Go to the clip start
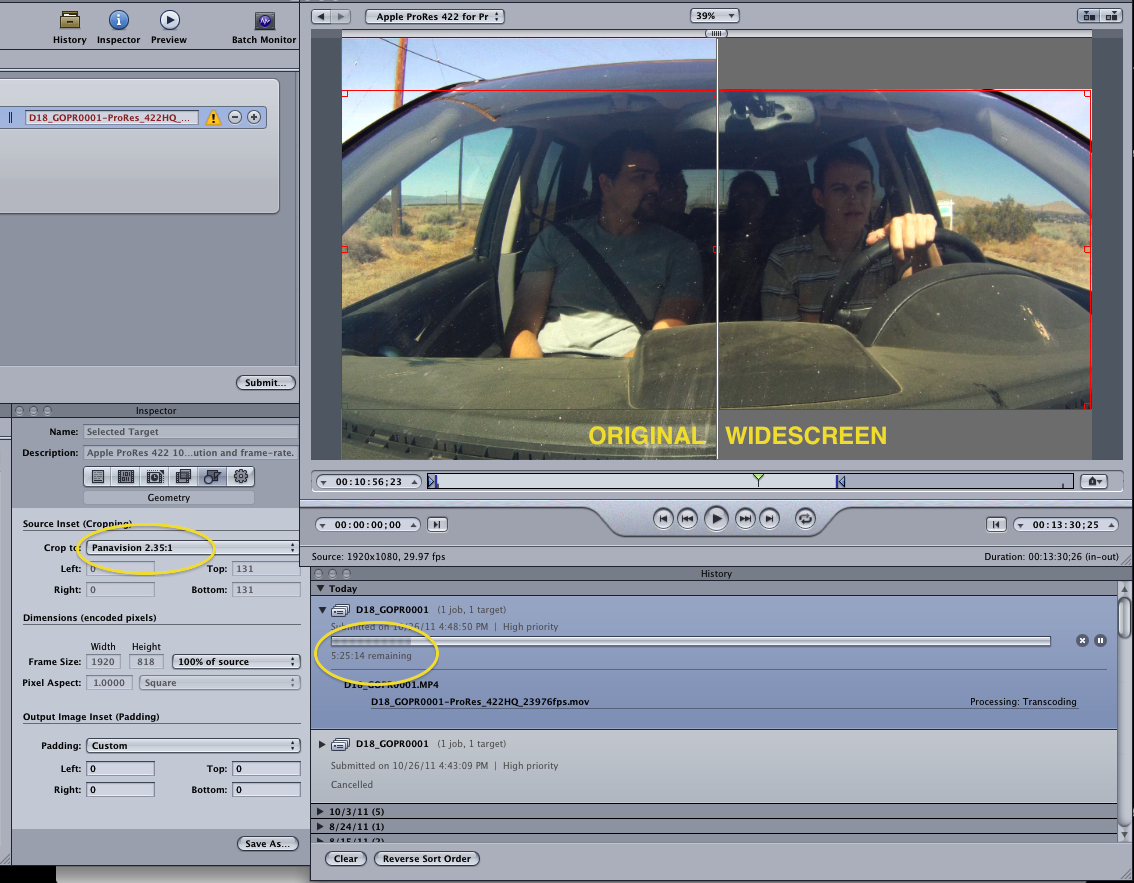Screen dimensions: 1134x883 coord(663,519)
